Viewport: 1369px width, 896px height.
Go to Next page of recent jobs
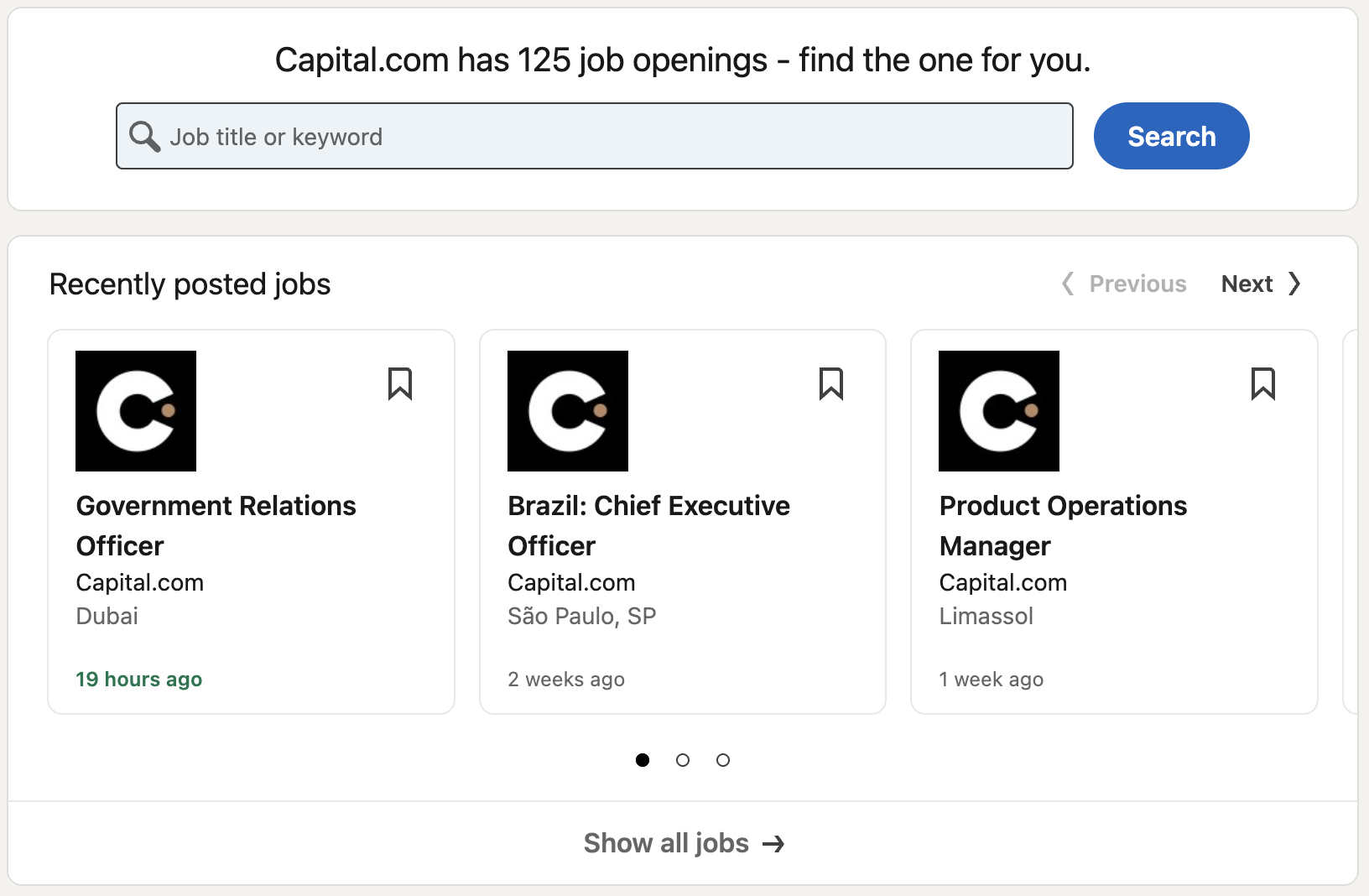click(x=1260, y=284)
